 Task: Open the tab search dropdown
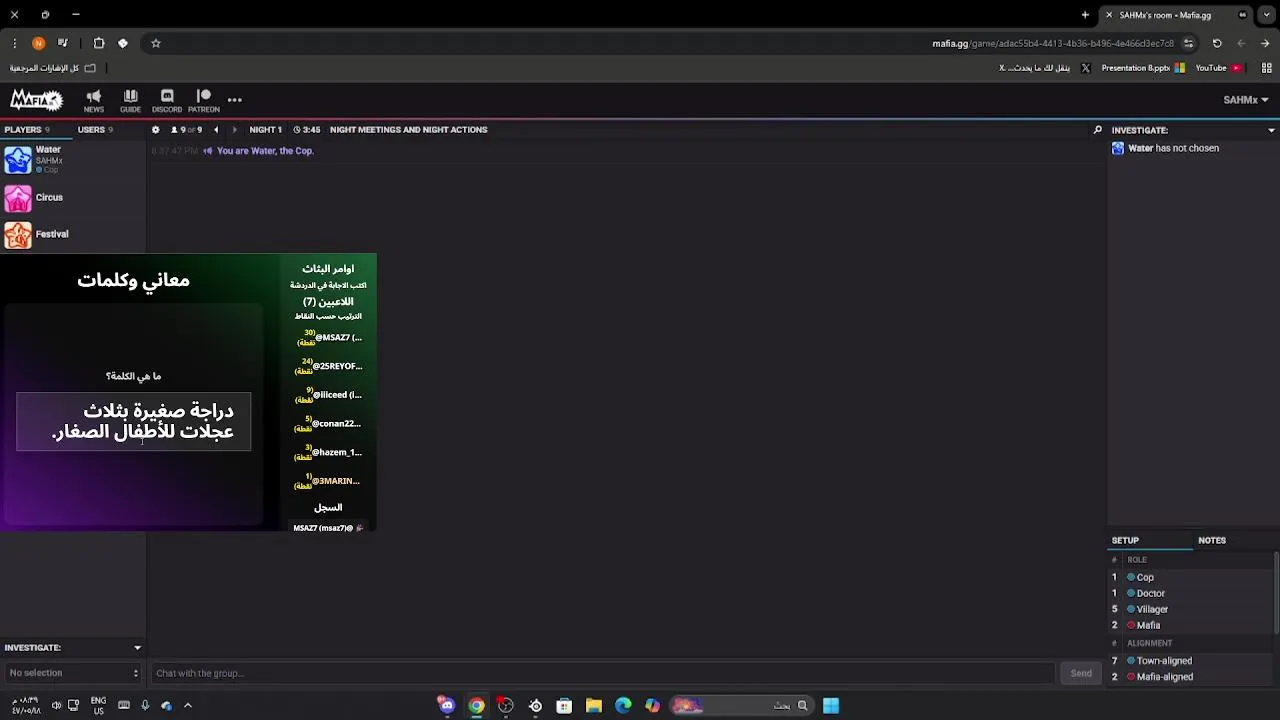coord(1266,15)
